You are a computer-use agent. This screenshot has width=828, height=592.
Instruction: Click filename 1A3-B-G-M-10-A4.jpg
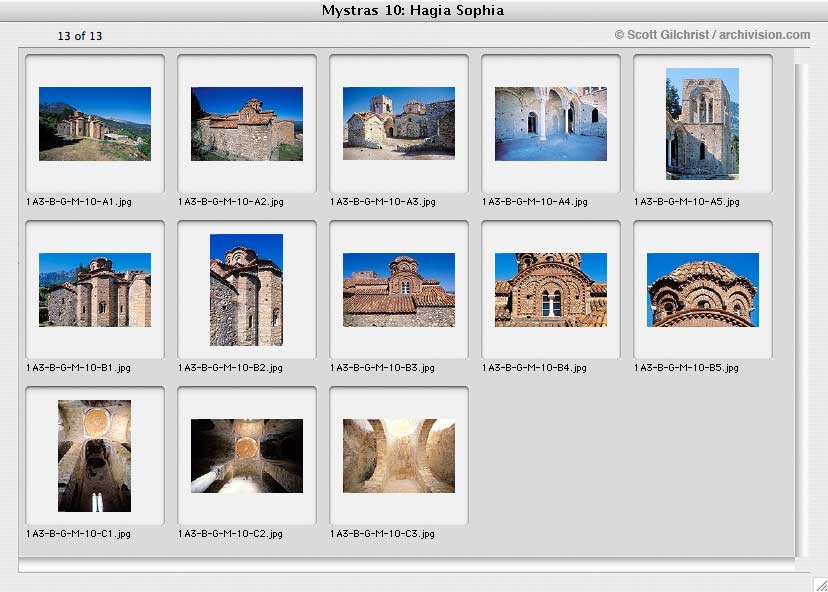click(535, 202)
